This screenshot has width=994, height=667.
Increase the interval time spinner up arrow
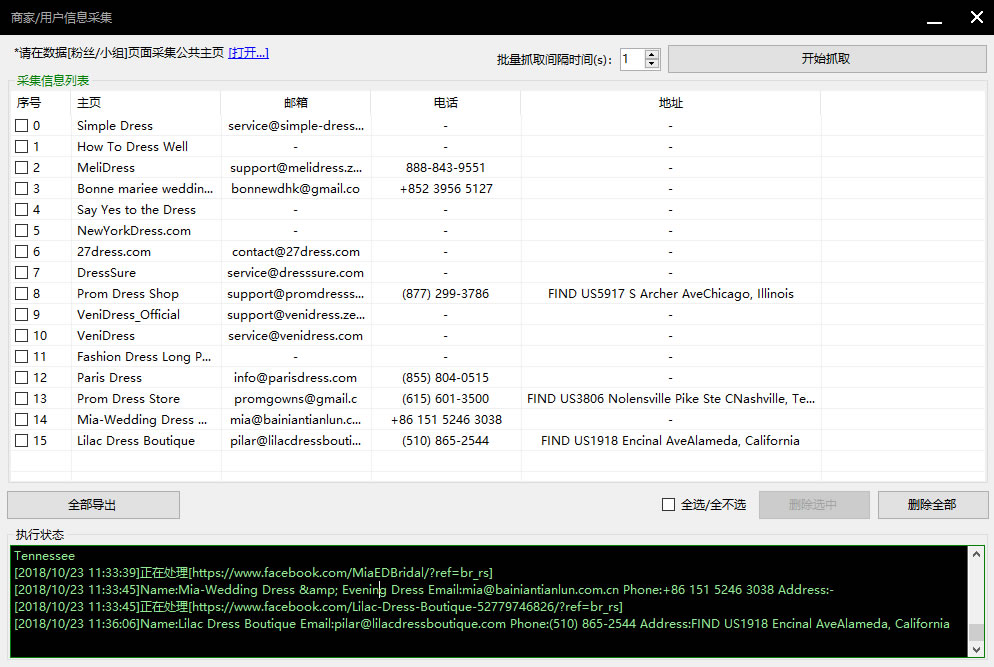point(652,54)
